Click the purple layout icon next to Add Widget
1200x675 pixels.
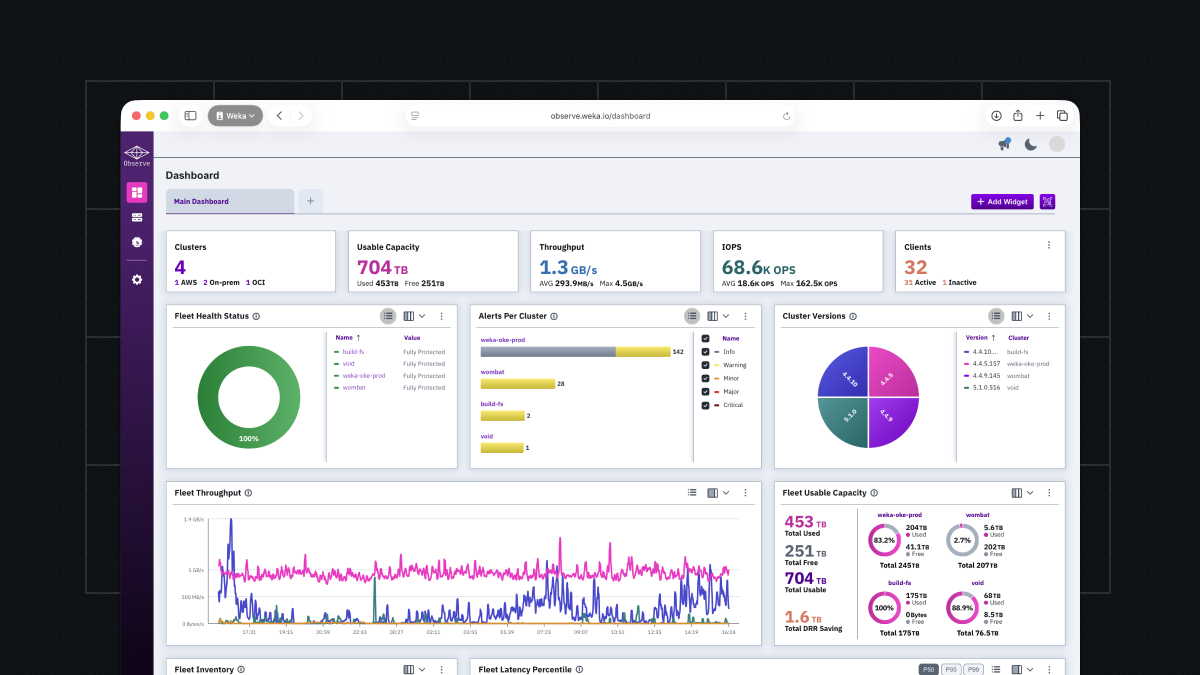pyautogui.click(x=1048, y=202)
